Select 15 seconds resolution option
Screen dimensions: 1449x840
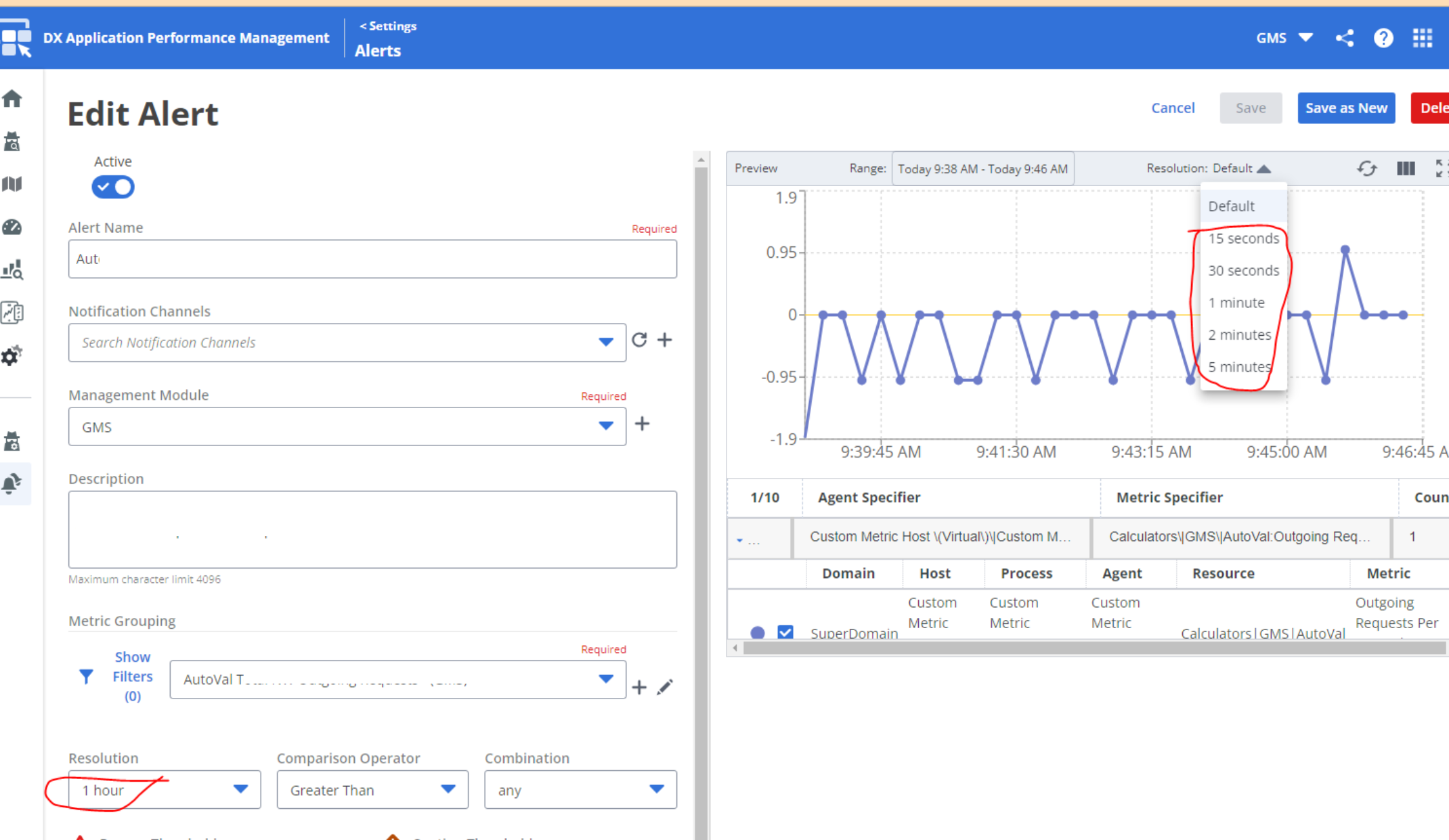(1243, 238)
